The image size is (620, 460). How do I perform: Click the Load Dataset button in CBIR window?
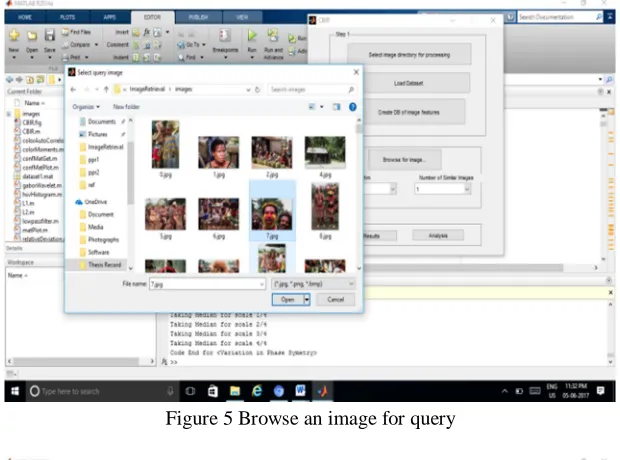[x=408, y=83]
